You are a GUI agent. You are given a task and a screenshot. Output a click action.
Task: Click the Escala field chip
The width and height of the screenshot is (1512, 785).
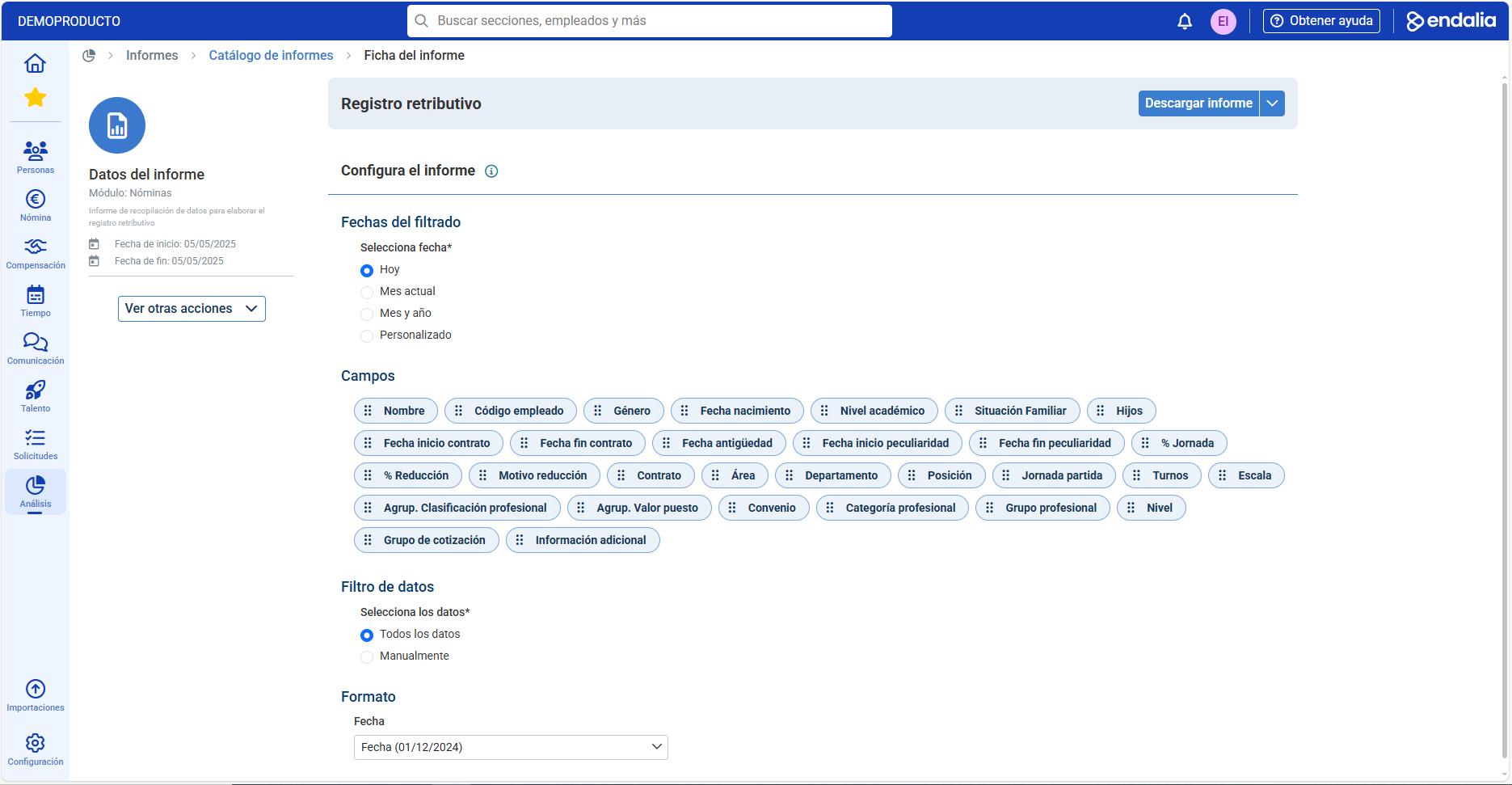(1246, 475)
